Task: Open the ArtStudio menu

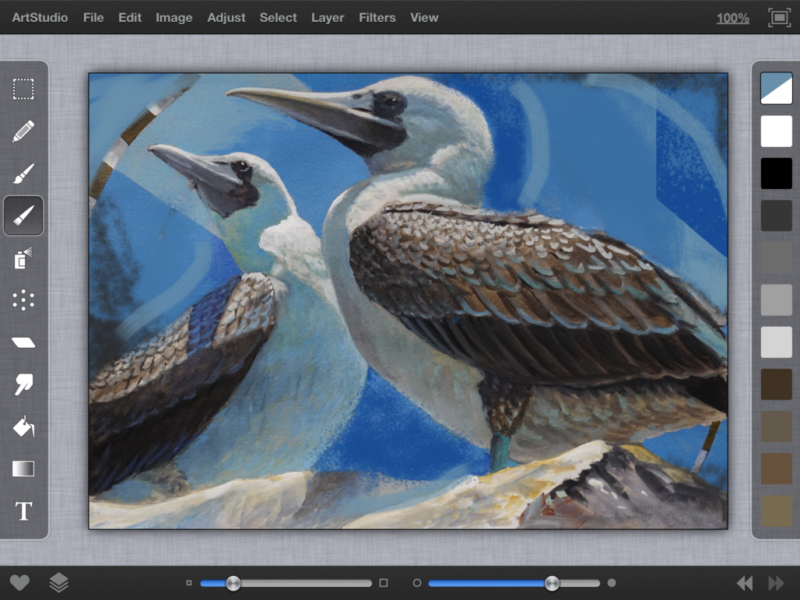Action: point(40,18)
